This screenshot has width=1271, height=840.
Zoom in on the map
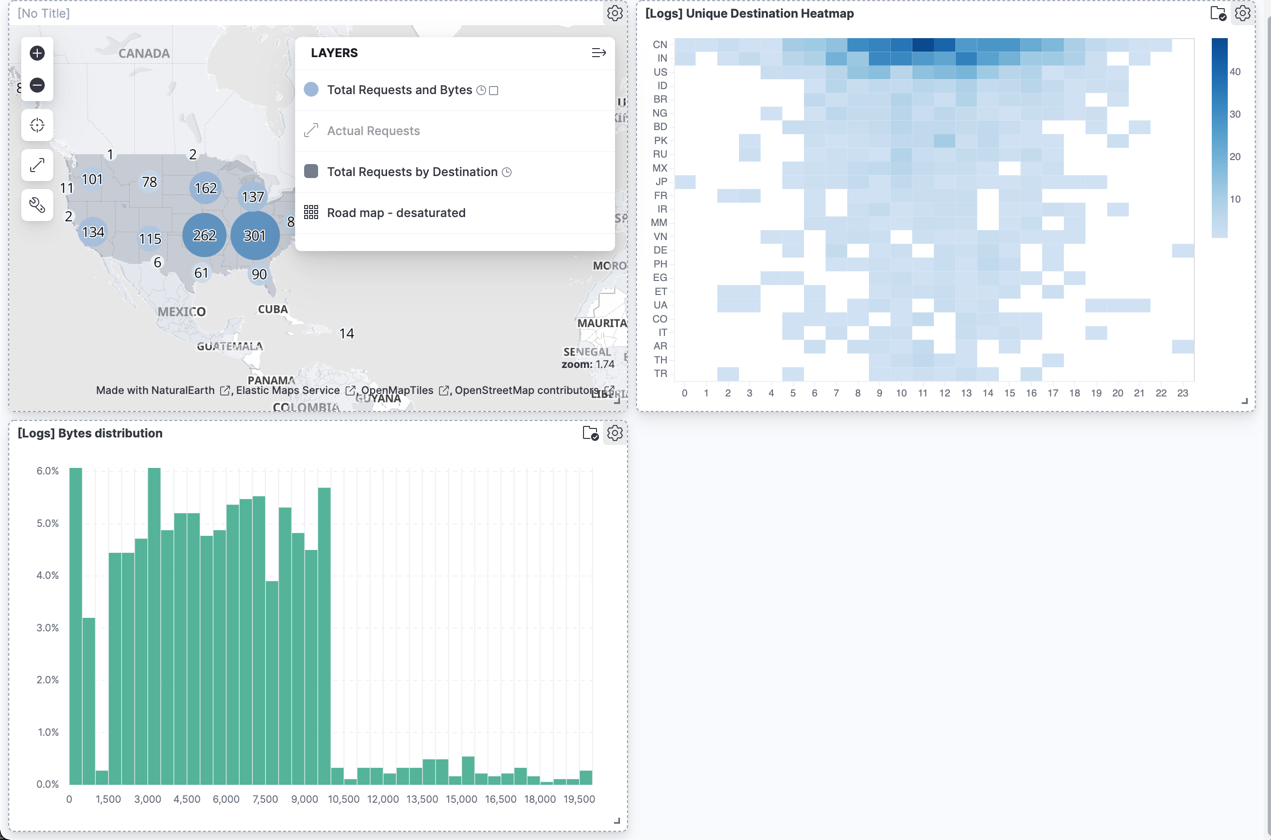coord(37,53)
